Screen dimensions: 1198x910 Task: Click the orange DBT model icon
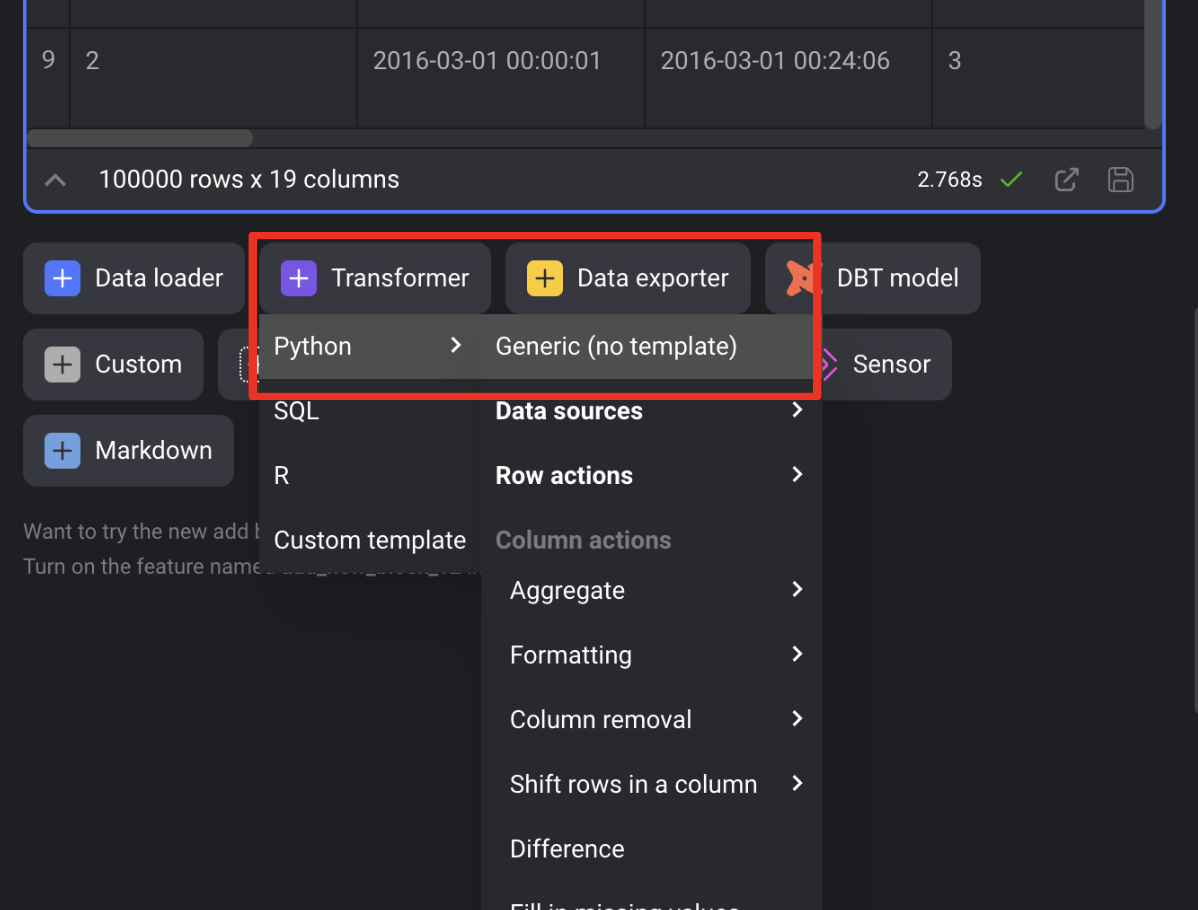(803, 278)
